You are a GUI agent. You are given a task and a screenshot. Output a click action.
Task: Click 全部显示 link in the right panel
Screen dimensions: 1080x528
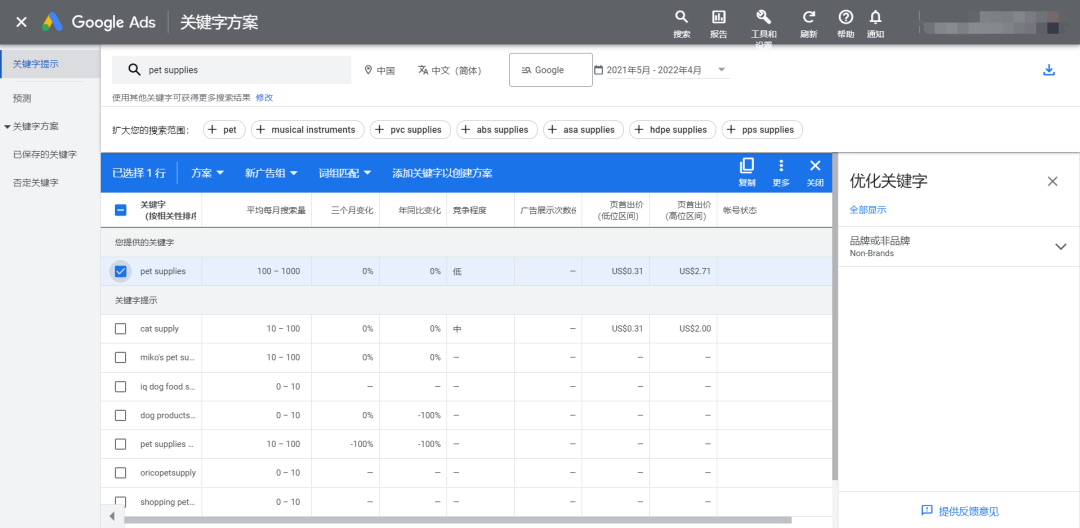tap(868, 210)
